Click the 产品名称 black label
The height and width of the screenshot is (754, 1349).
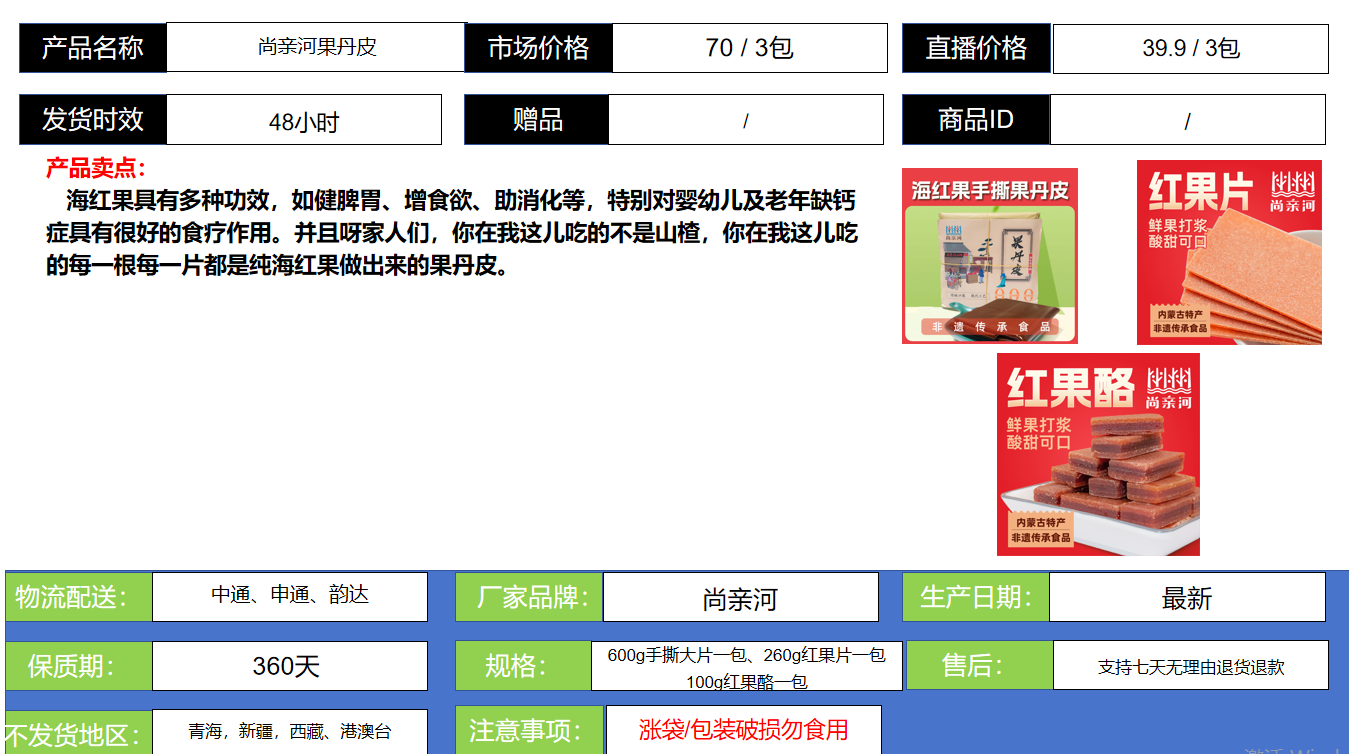(93, 48)
